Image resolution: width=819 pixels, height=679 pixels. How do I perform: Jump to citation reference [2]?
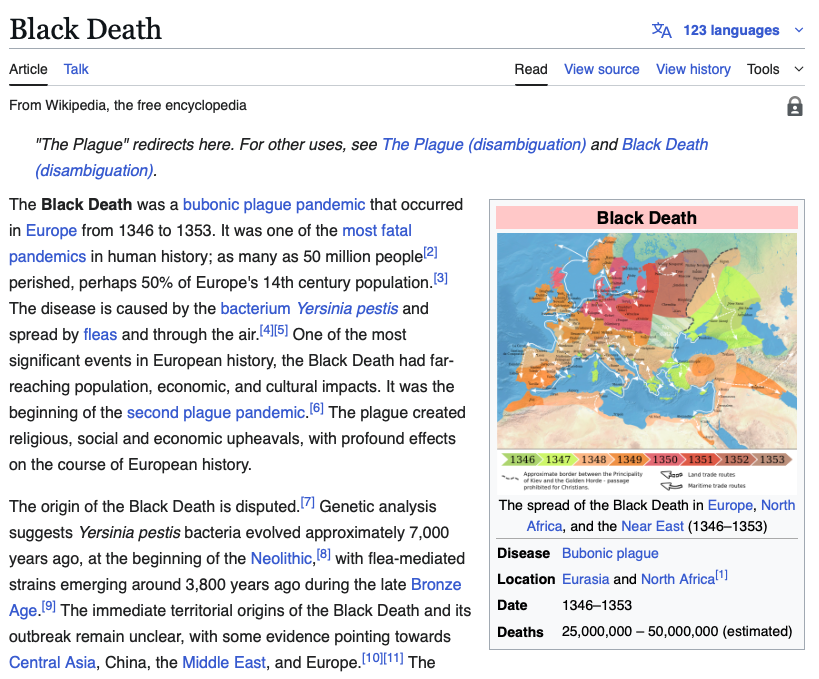[x=430, y=252]
